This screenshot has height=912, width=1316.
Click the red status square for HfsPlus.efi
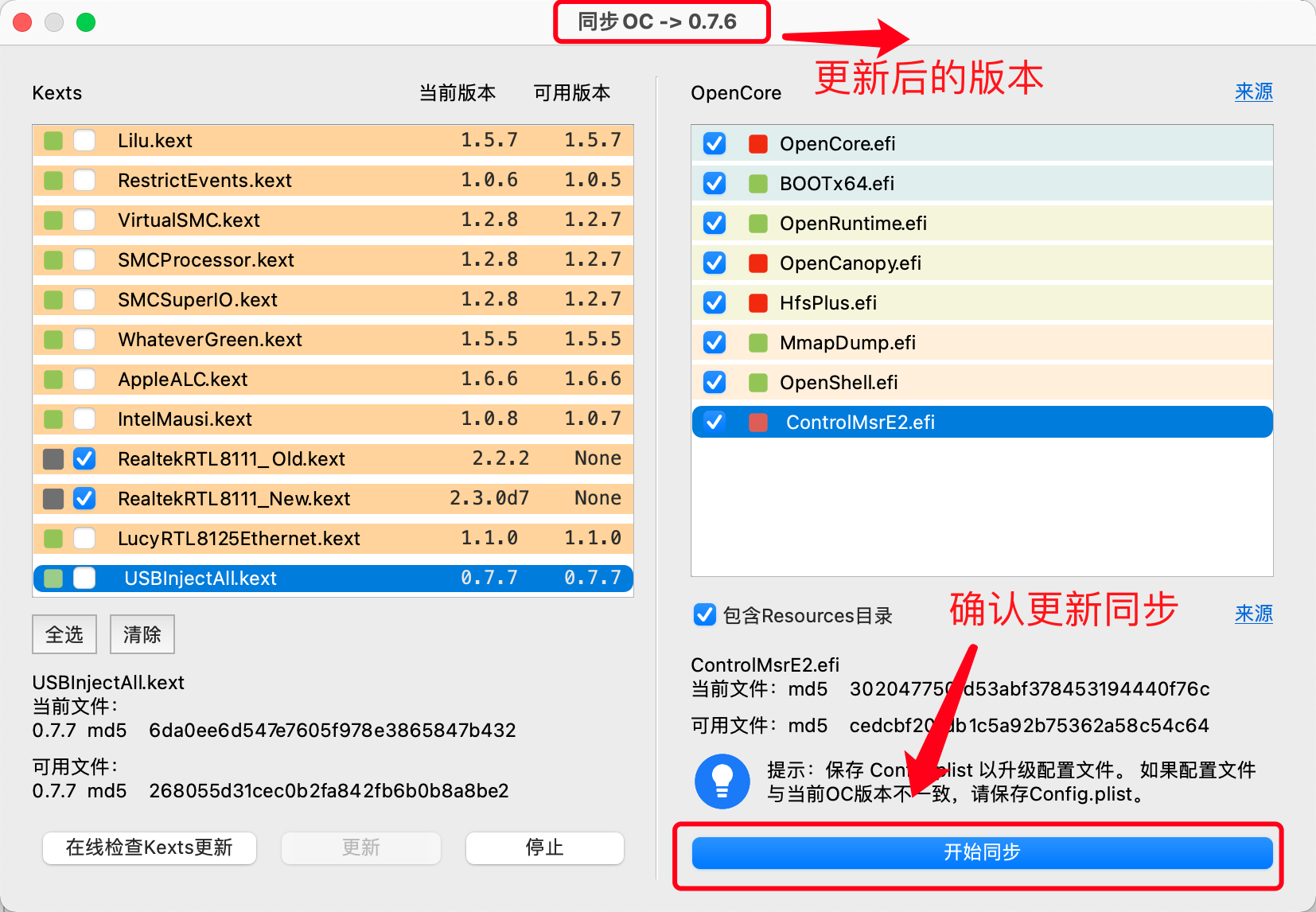tap(758, 303)
